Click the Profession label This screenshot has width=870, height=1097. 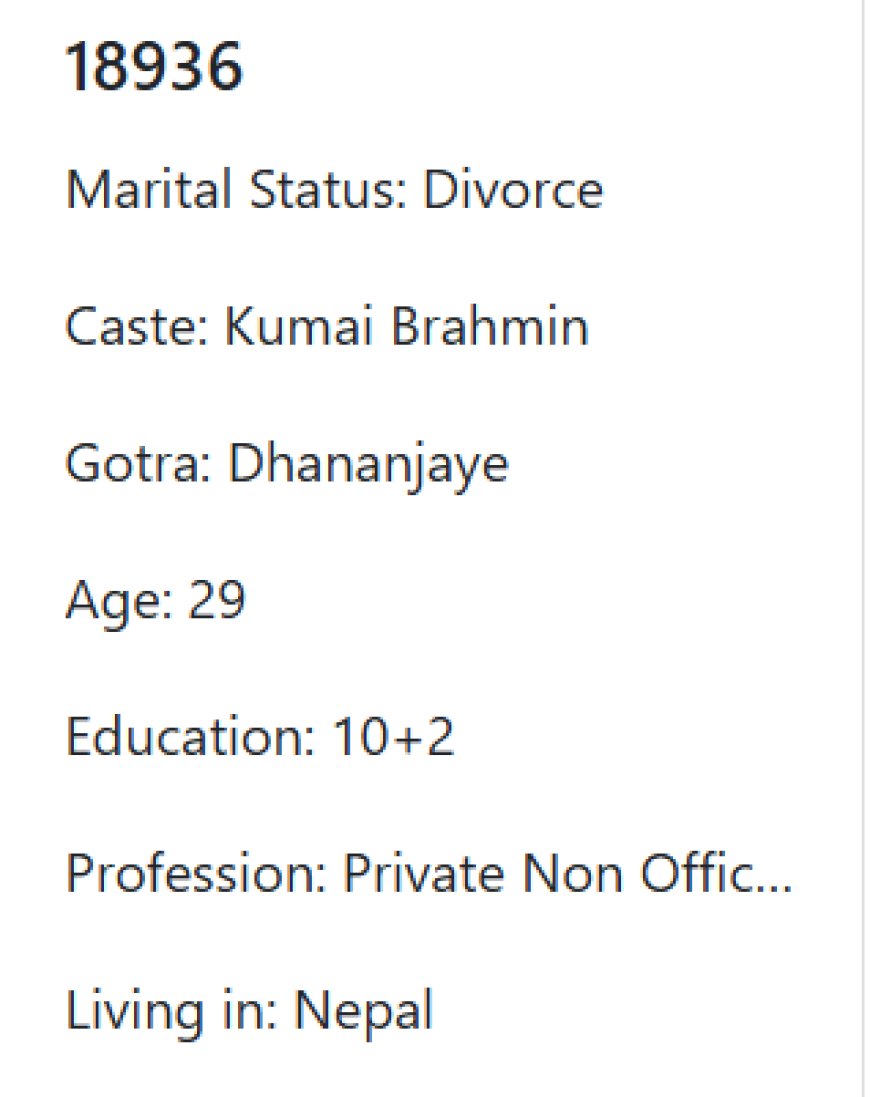pos(196,873)
